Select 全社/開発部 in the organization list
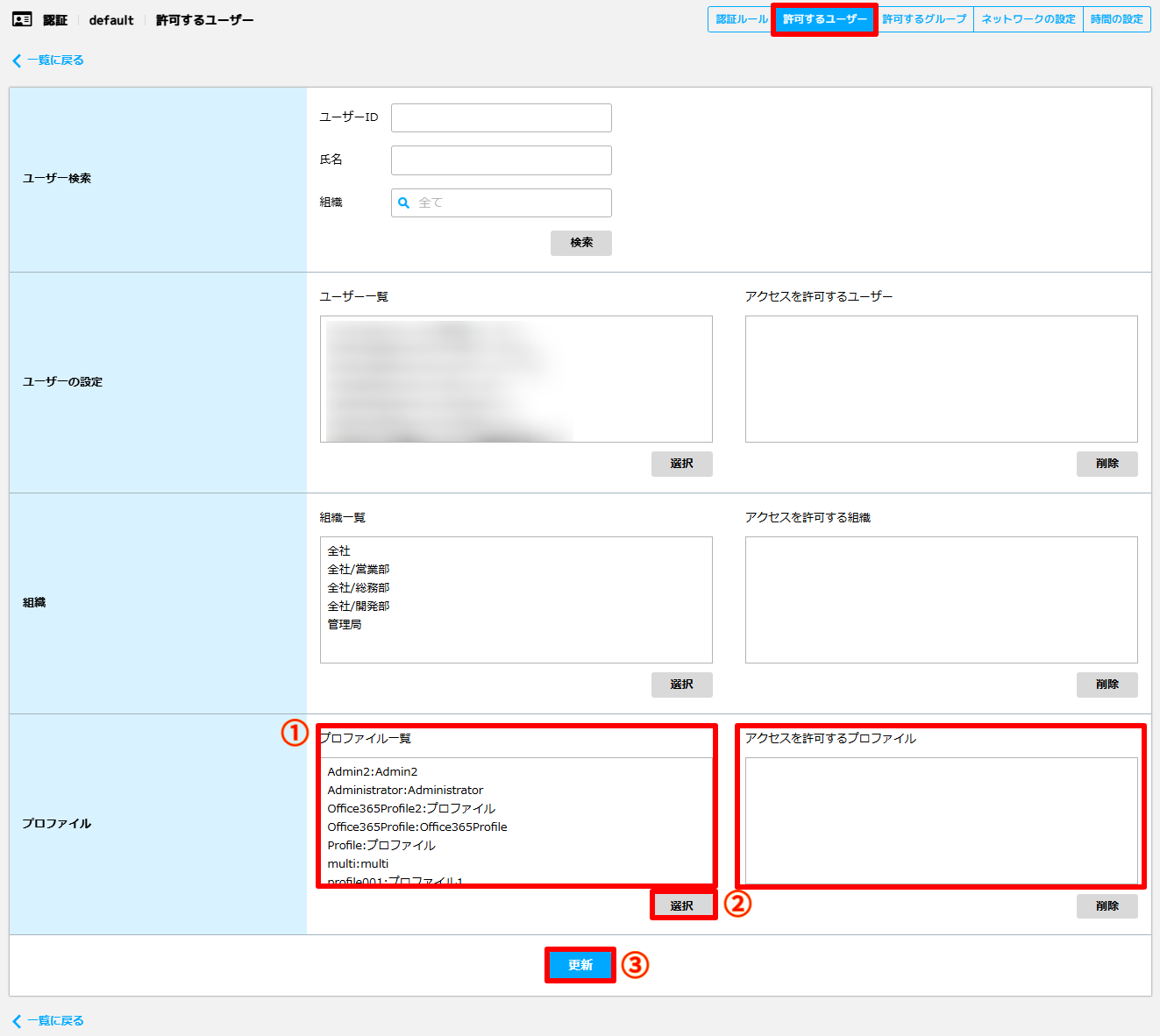The height and width of the screenshot is (1036, 1160). tap(359, 607)
